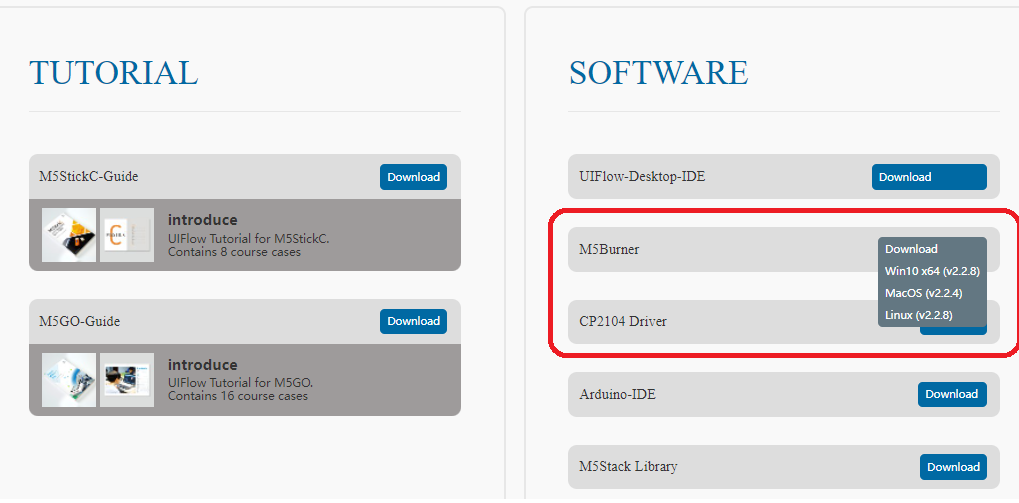Click the UIFlow-Desktop-IDE label
This screenshot has width=1019, height=503.
coord(642,176)
